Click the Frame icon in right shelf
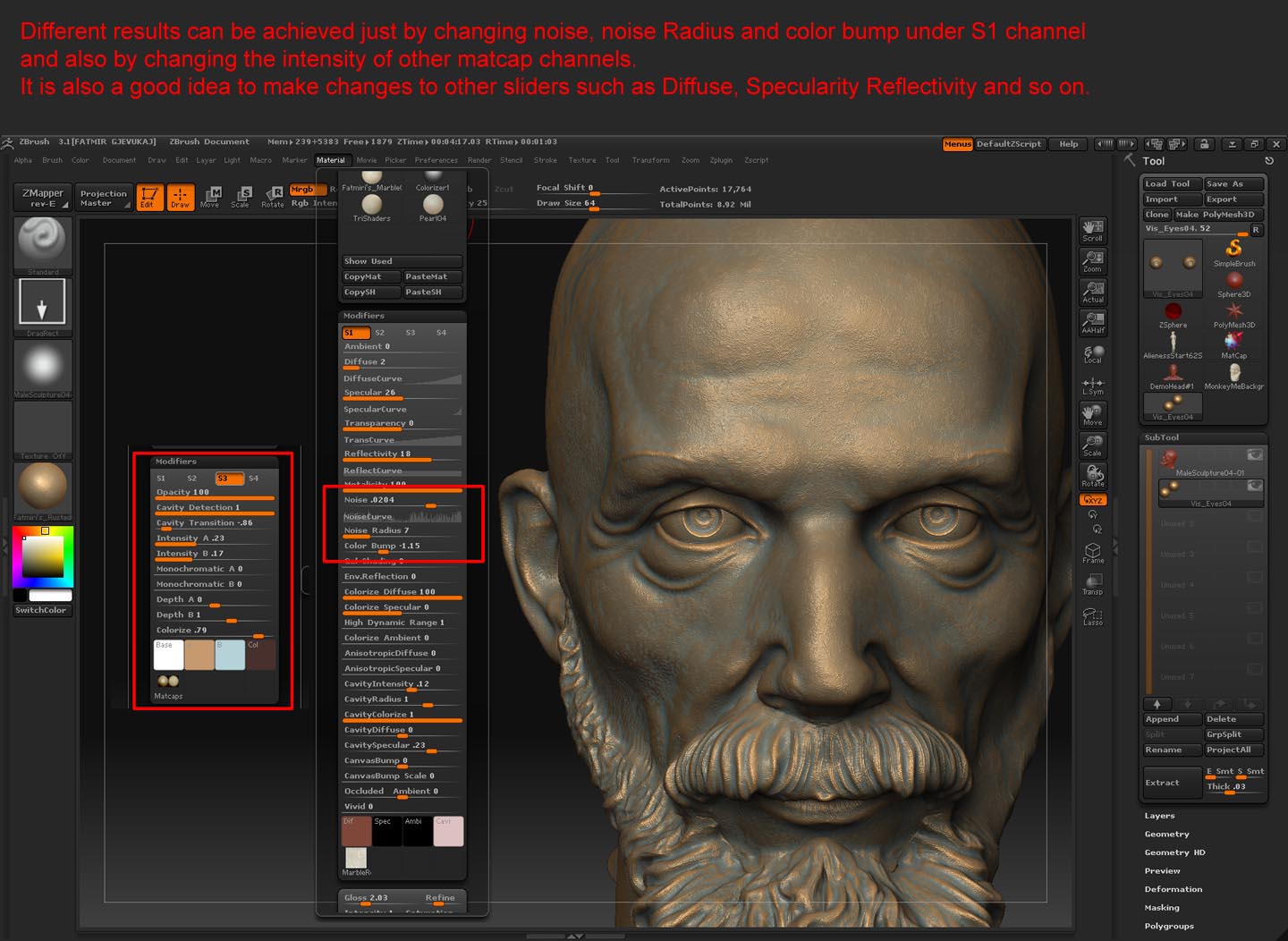The width and height of the screenshot is (1288, 941). tap(1093, 553)
